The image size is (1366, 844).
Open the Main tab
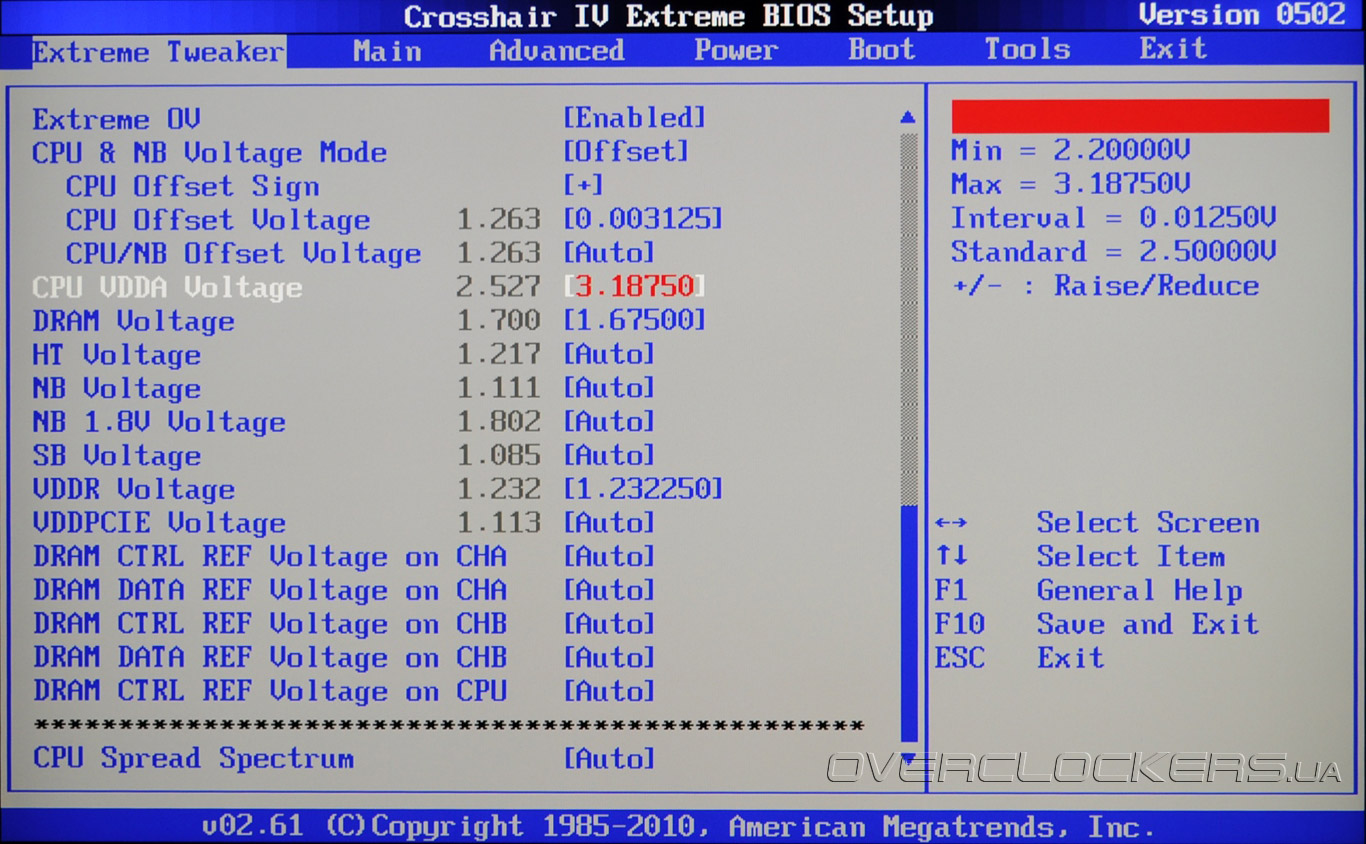pyautogui.click(x=387, y=51)
